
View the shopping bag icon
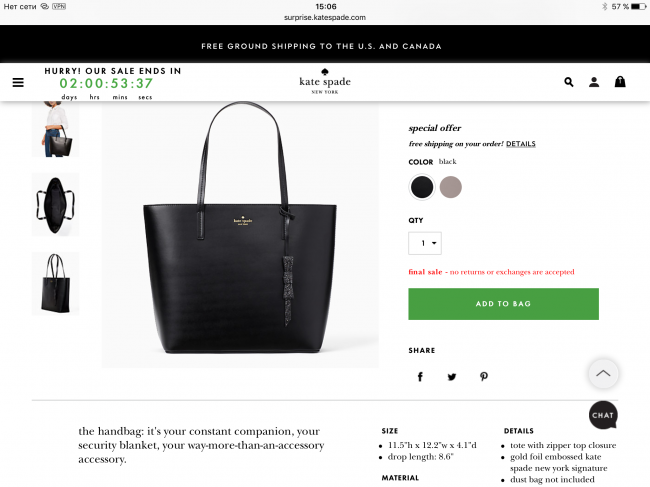[x=620, y=82]
